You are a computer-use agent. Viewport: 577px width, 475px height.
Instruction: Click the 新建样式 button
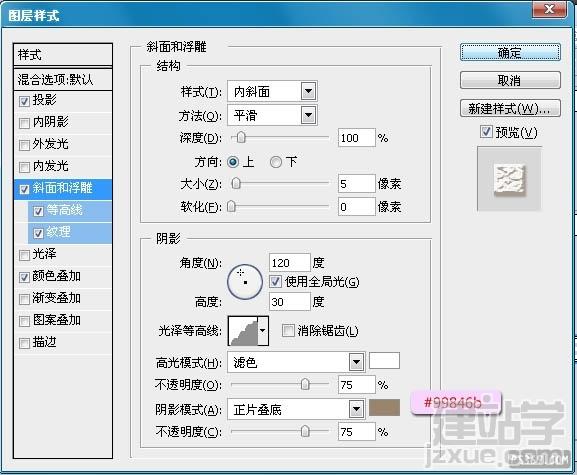point(510,109)
